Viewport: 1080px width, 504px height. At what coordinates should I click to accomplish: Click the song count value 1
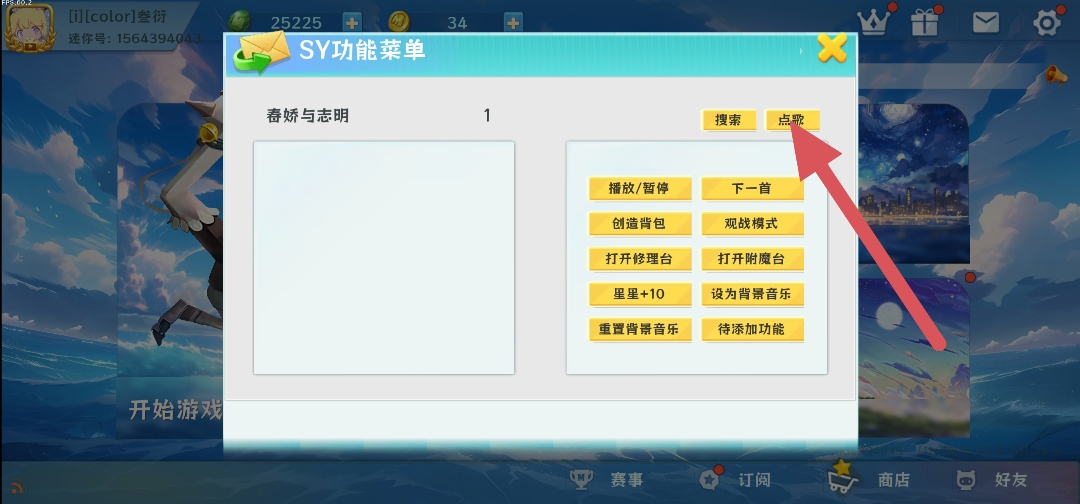point(487,116)
